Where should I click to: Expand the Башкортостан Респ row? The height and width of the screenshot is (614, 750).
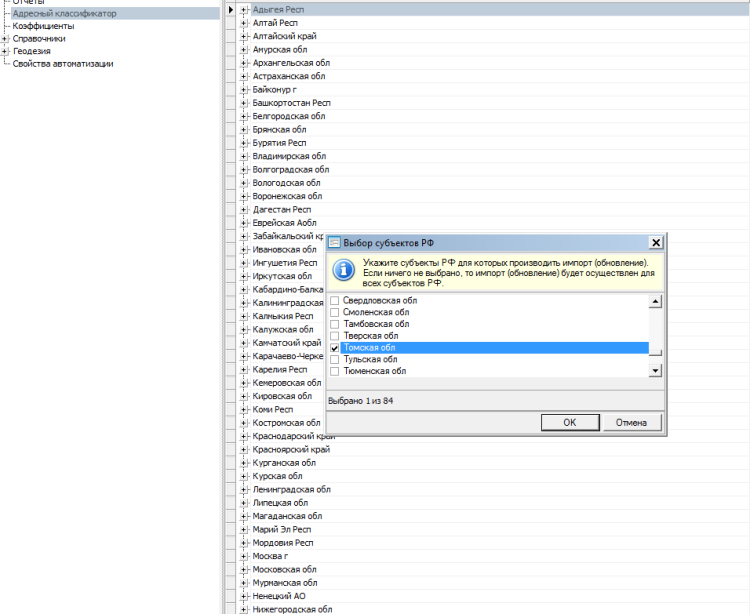[x=245, y=103]
